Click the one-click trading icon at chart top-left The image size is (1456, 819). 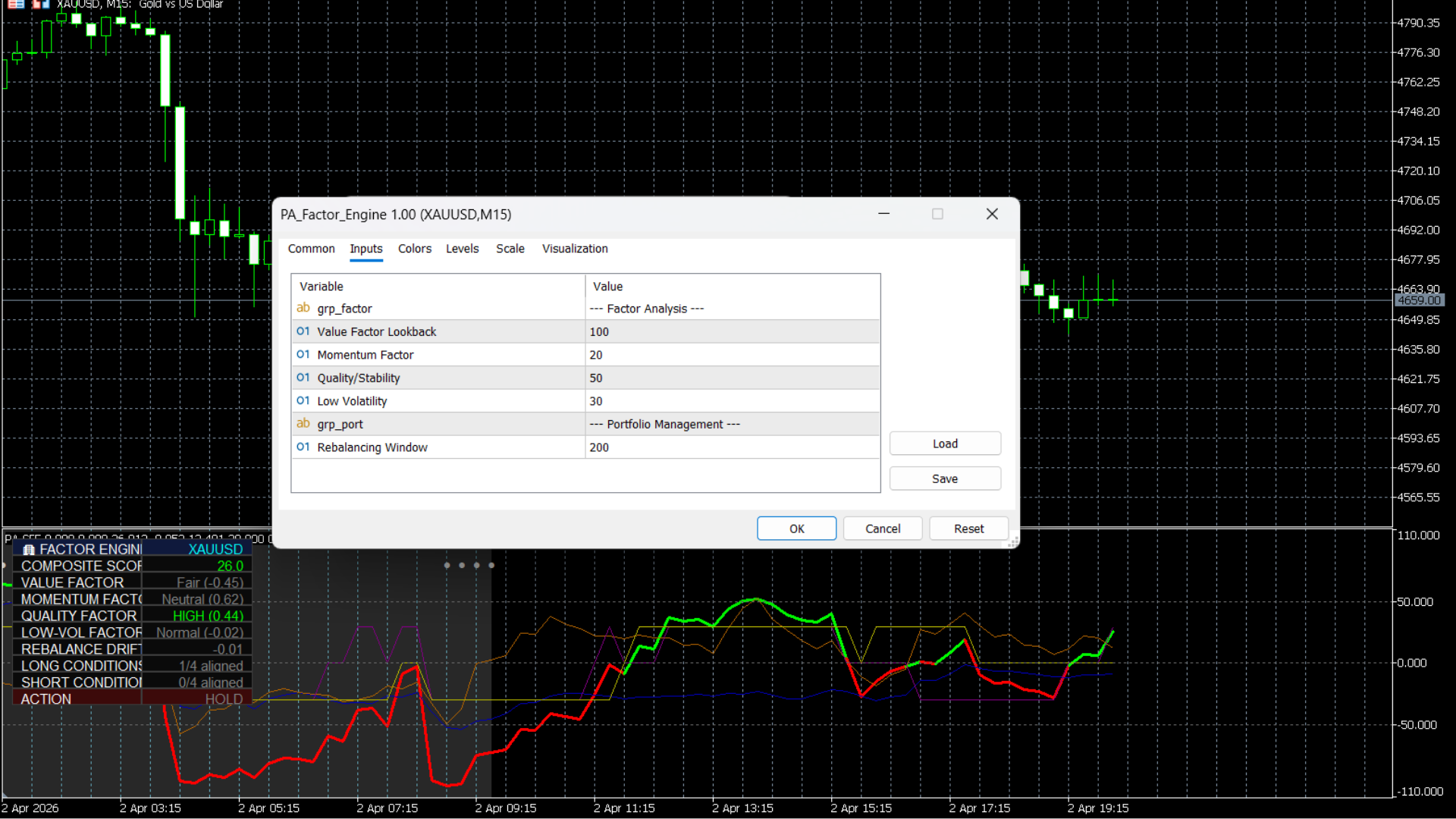tap(16, 4)
